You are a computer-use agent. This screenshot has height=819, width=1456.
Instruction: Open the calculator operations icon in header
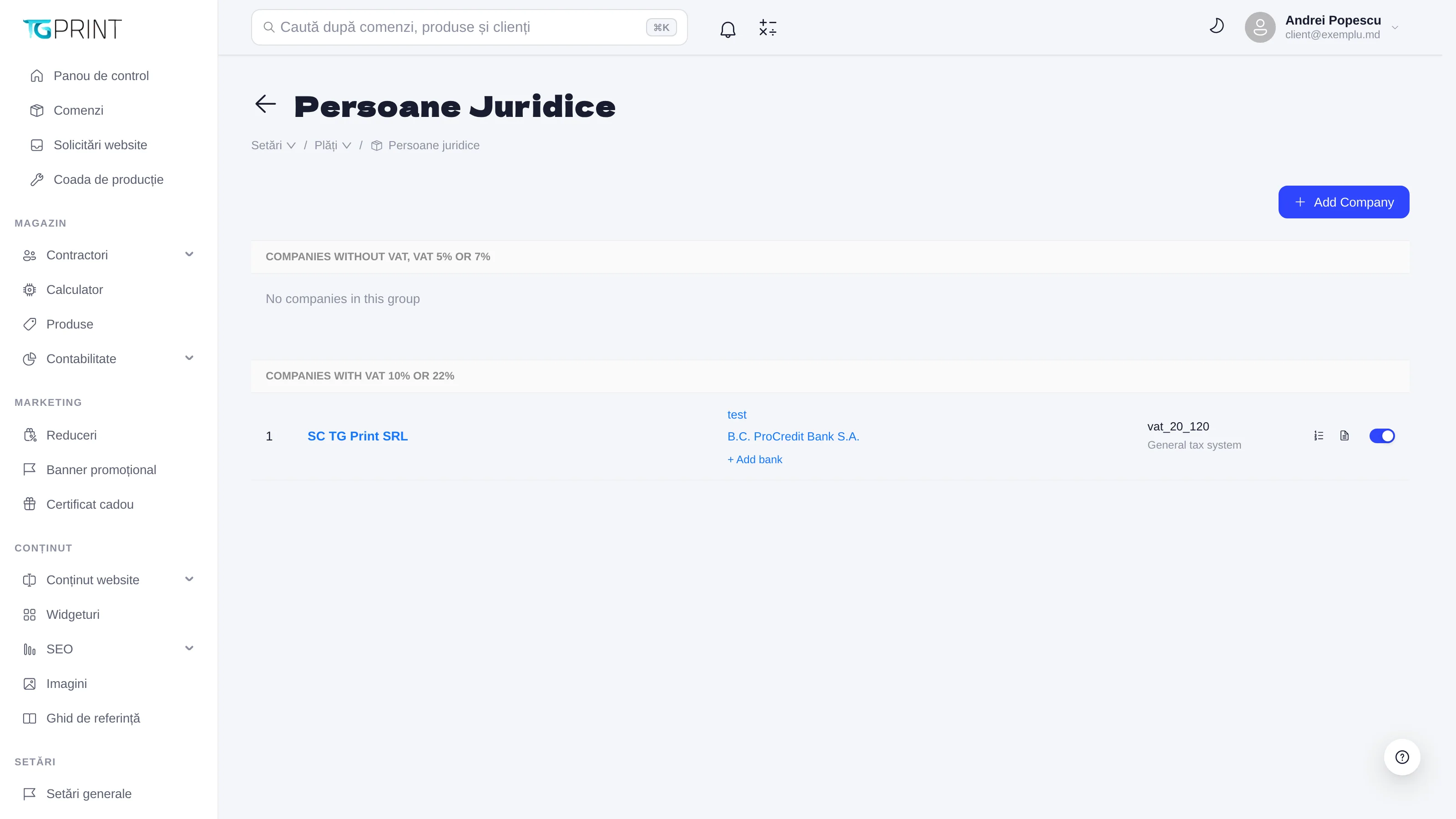click(x=768, y=28)
